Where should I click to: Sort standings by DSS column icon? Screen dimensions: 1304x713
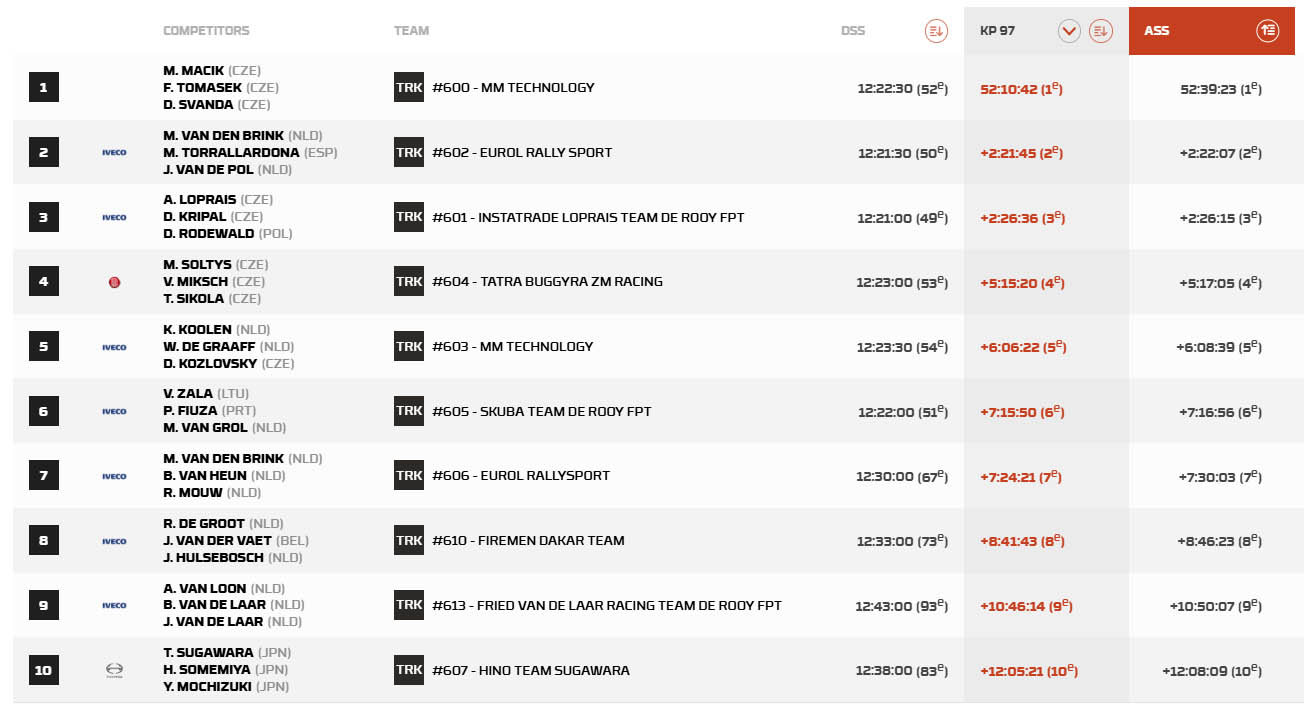pyautogui.click(x=935, y=31)
